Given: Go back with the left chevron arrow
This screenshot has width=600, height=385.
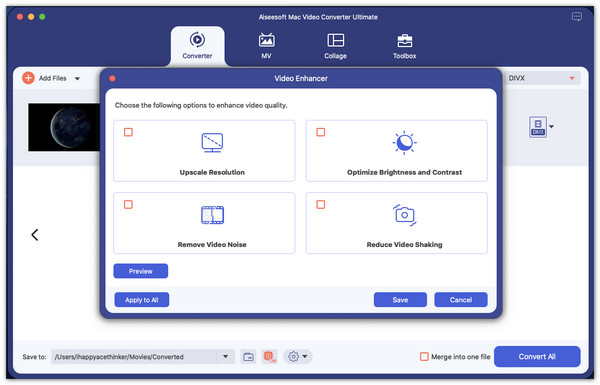Looking at the screenshot, I should pos(35,235).
